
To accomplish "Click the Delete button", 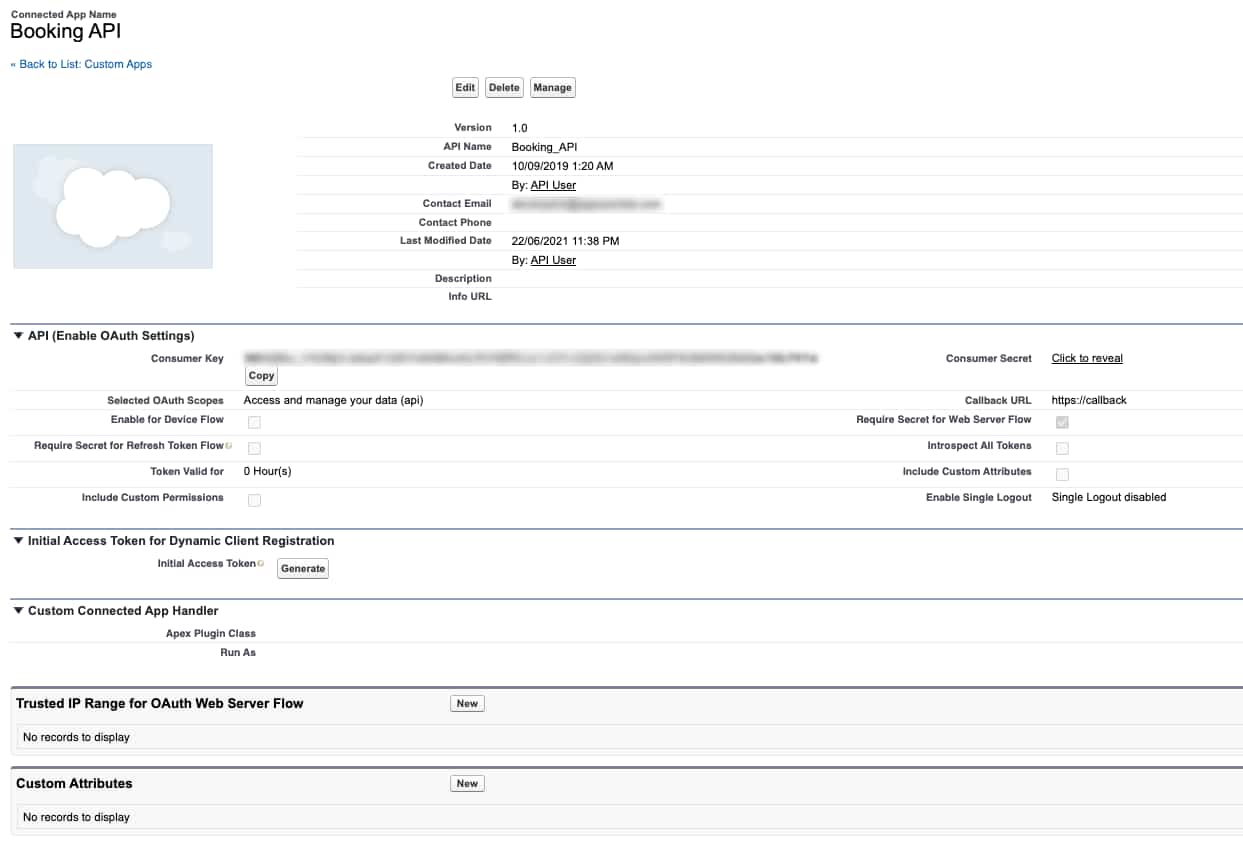I will (x=504, y=88).
